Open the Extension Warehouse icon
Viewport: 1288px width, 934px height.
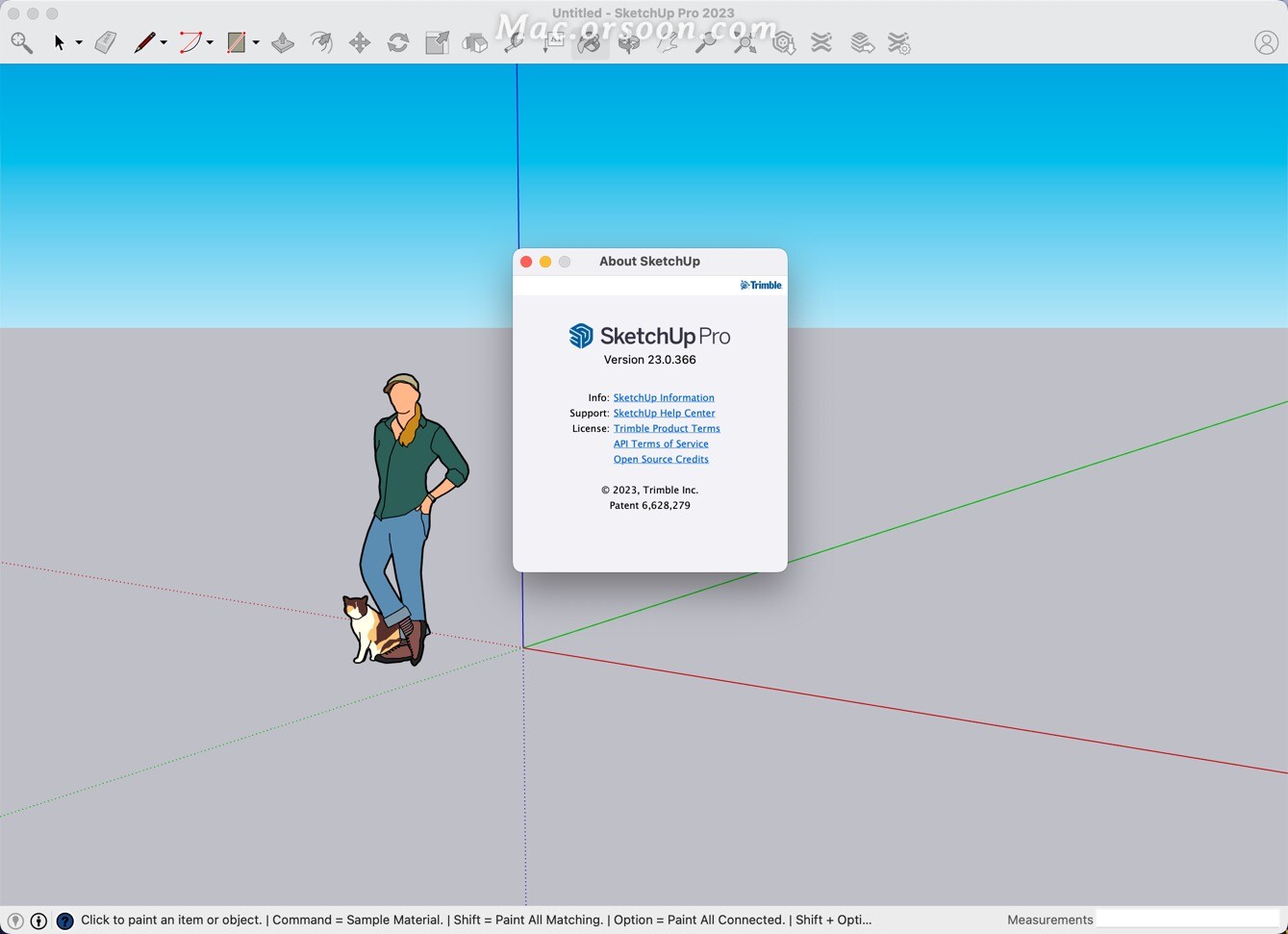click(x=821, y=42)
